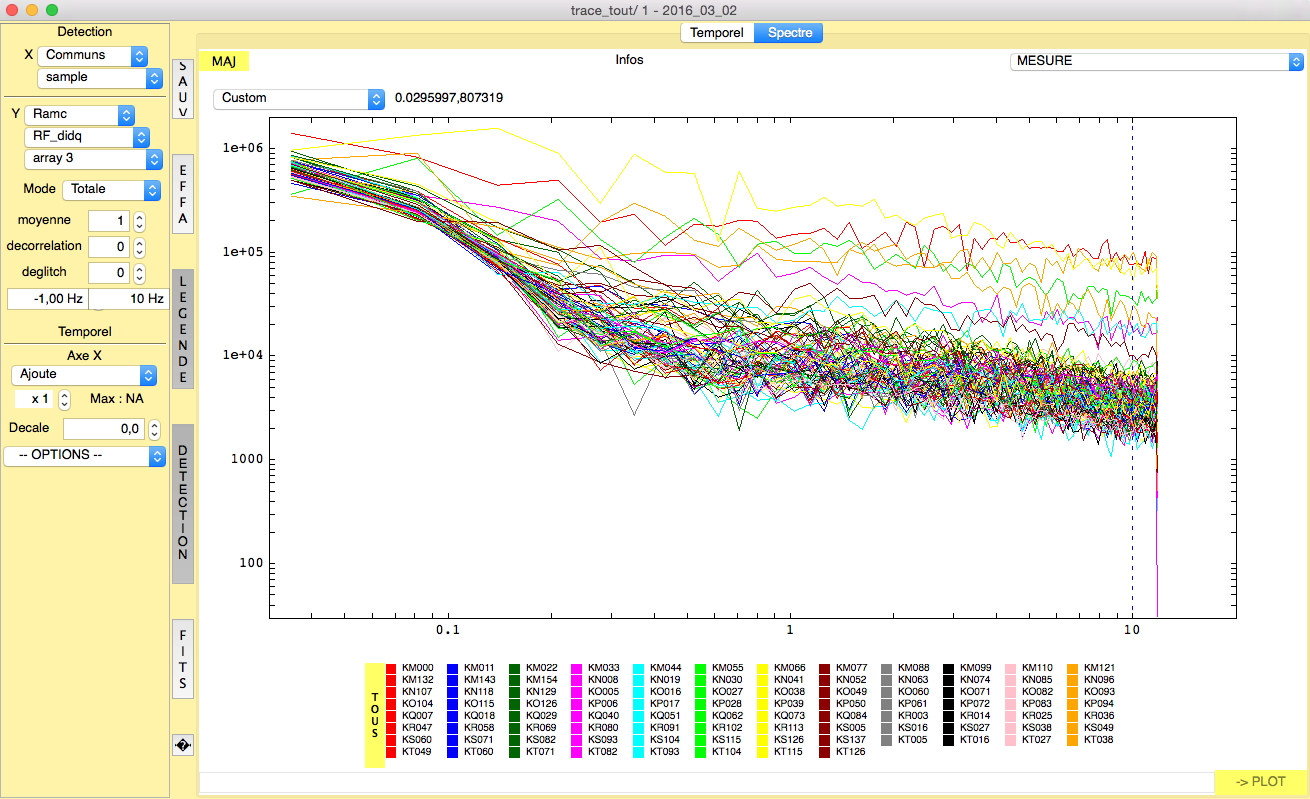Click the orange square beside KM121
1310x799 pixels.
tap(1074, 668)
